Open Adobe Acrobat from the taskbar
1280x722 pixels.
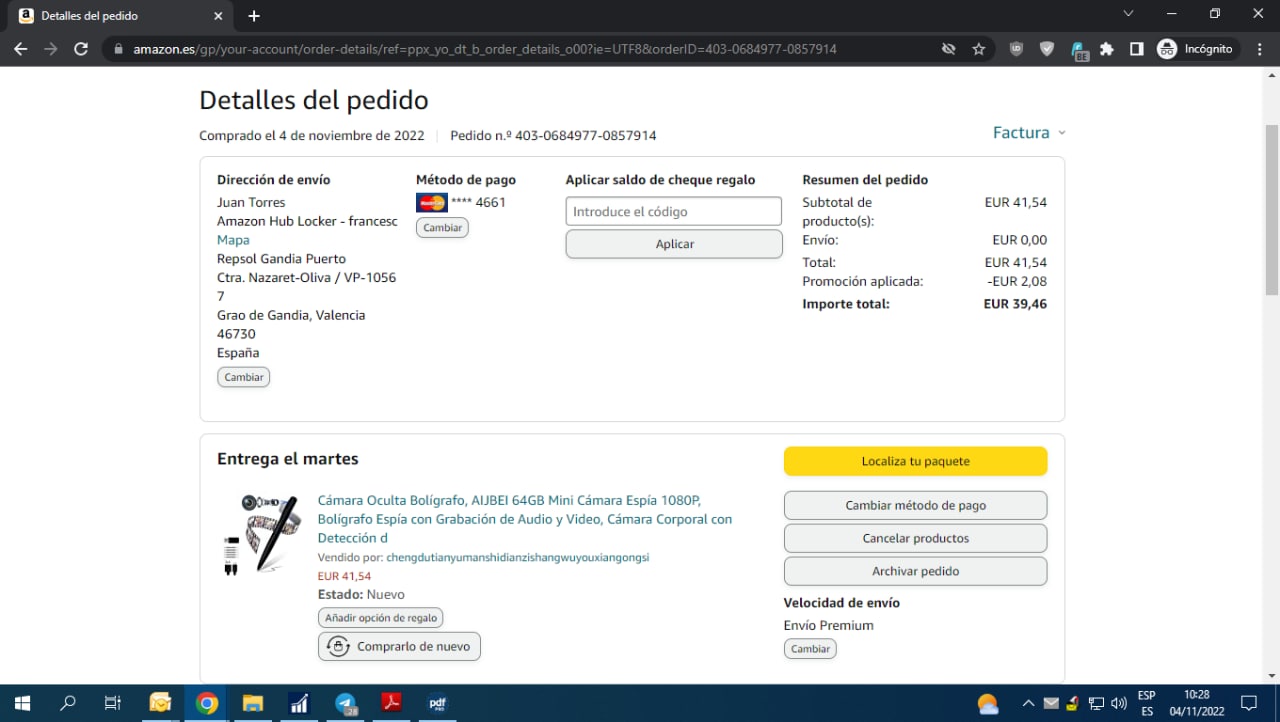tap(391, 703)
